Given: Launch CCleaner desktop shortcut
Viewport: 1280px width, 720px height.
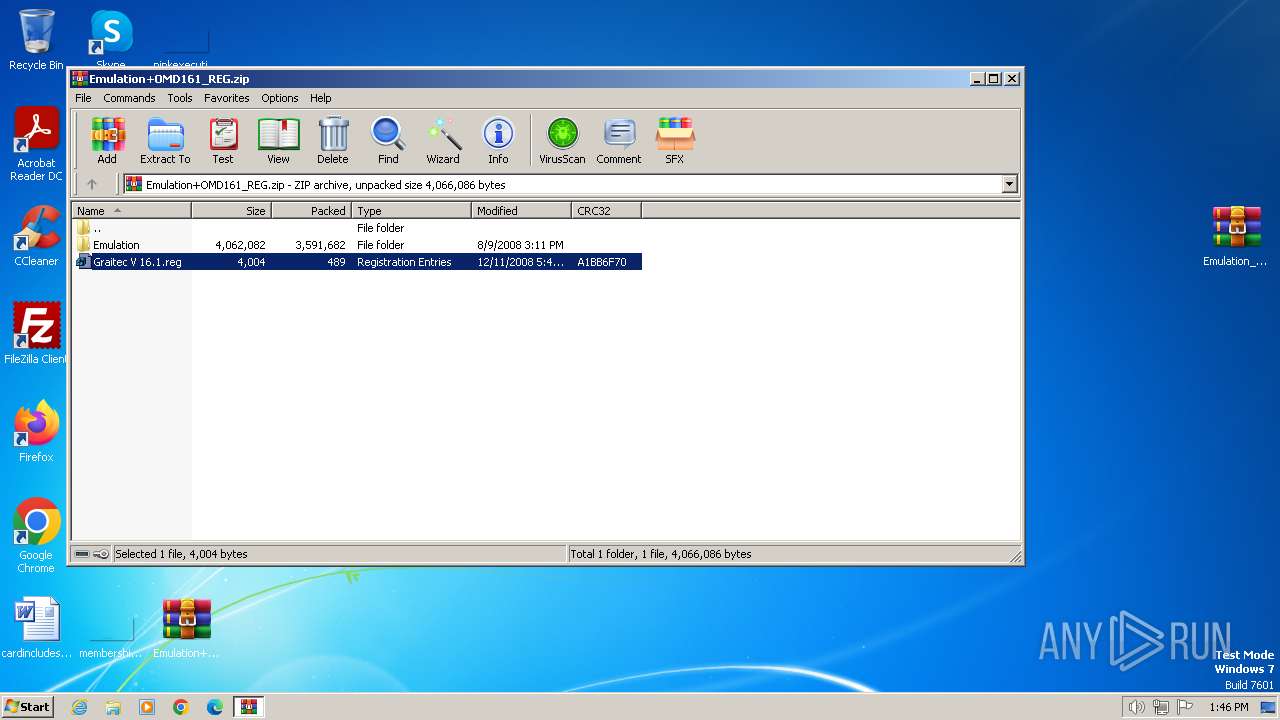Looking at the screenshot, I should coord(36,236).
